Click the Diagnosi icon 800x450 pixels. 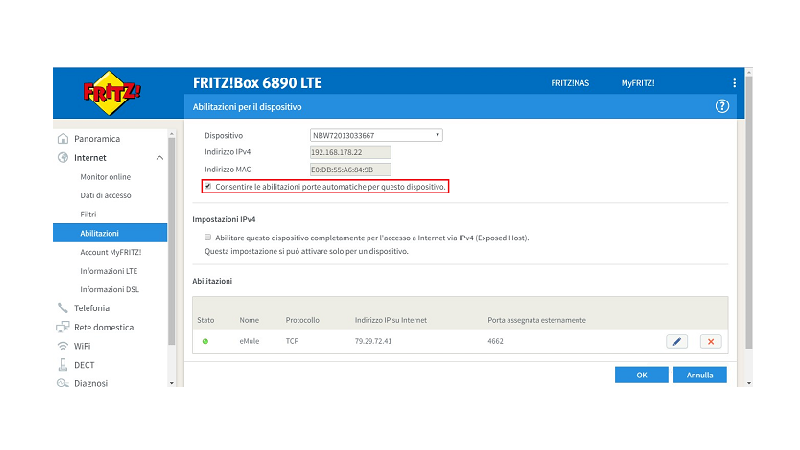pyautogui.click(x=63, y=383)
